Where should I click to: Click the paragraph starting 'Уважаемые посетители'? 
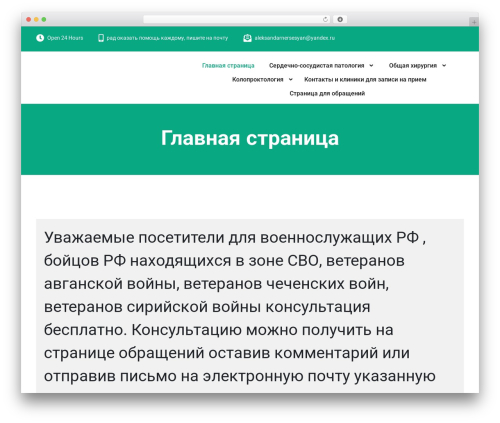pos(240,306)
